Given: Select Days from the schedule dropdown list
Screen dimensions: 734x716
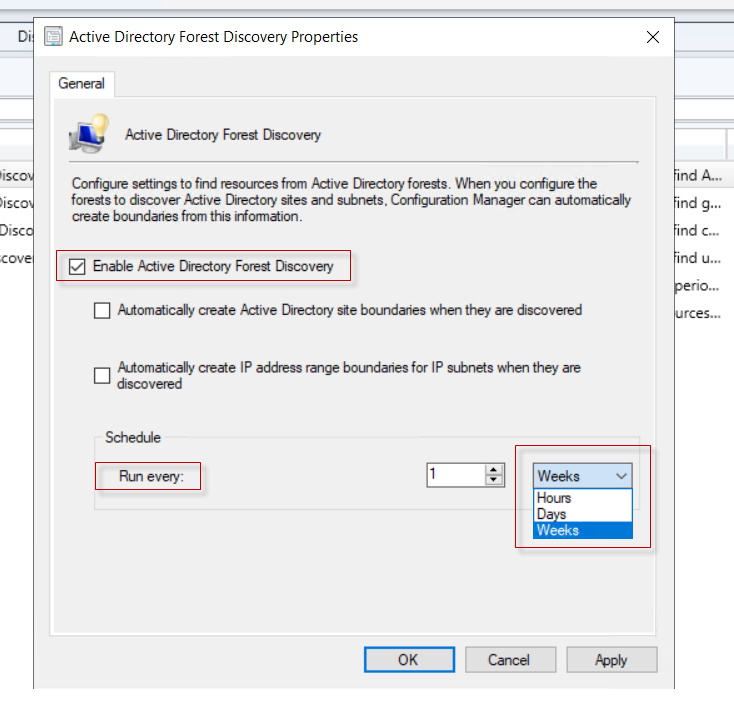Looking at the screenshot, I should (x=582, y=514).
